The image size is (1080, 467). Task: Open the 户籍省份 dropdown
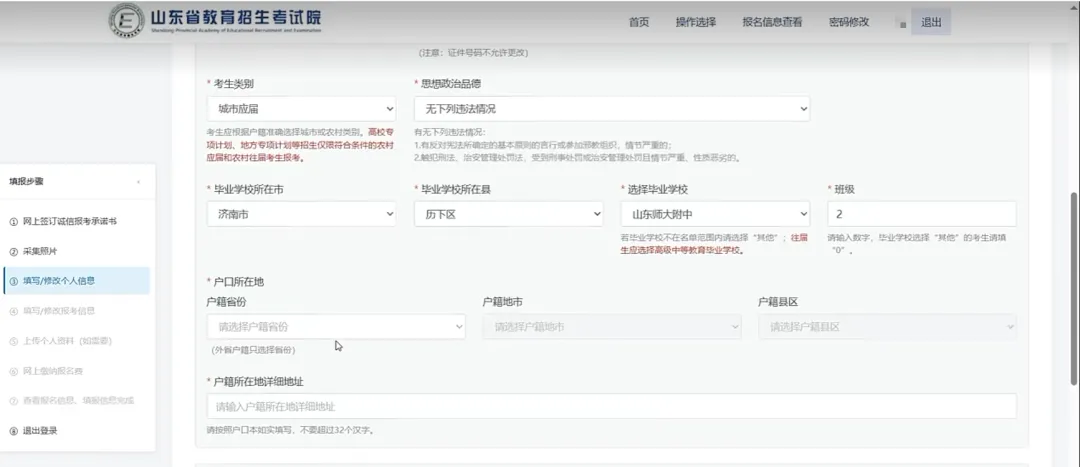(x=336, y=327)
